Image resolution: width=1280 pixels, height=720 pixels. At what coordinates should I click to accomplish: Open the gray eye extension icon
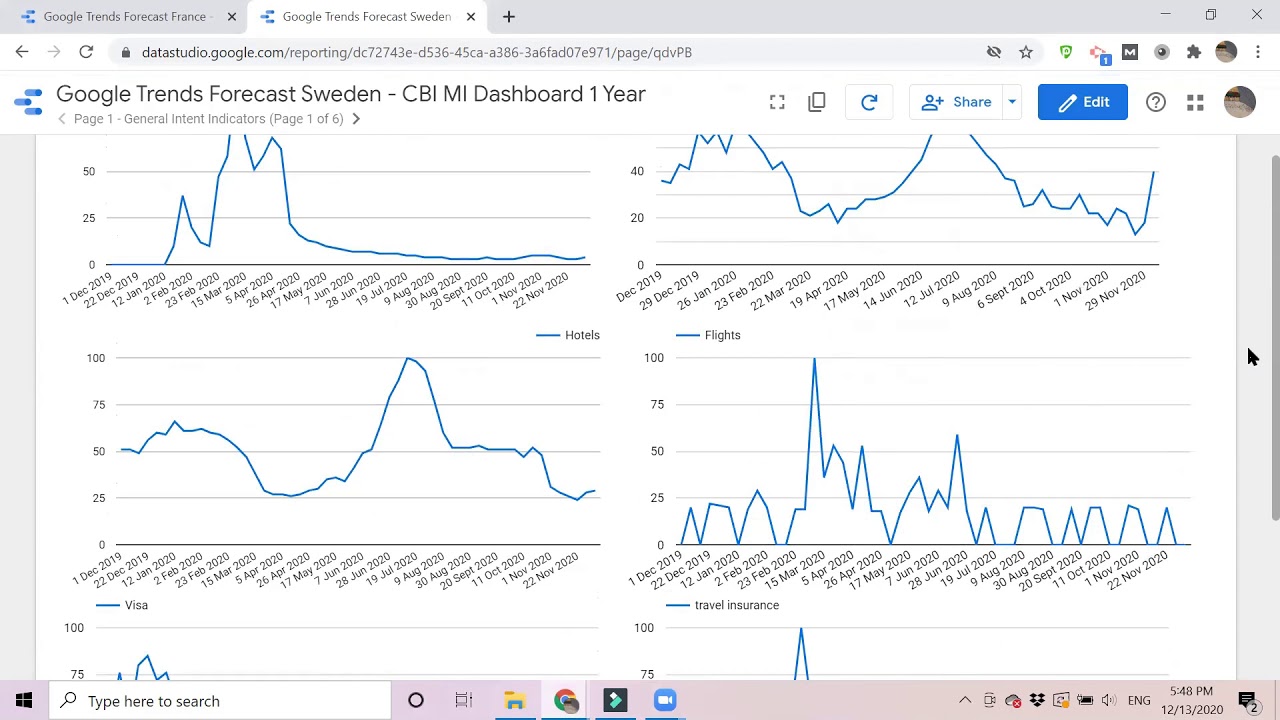click(1162, 52)
